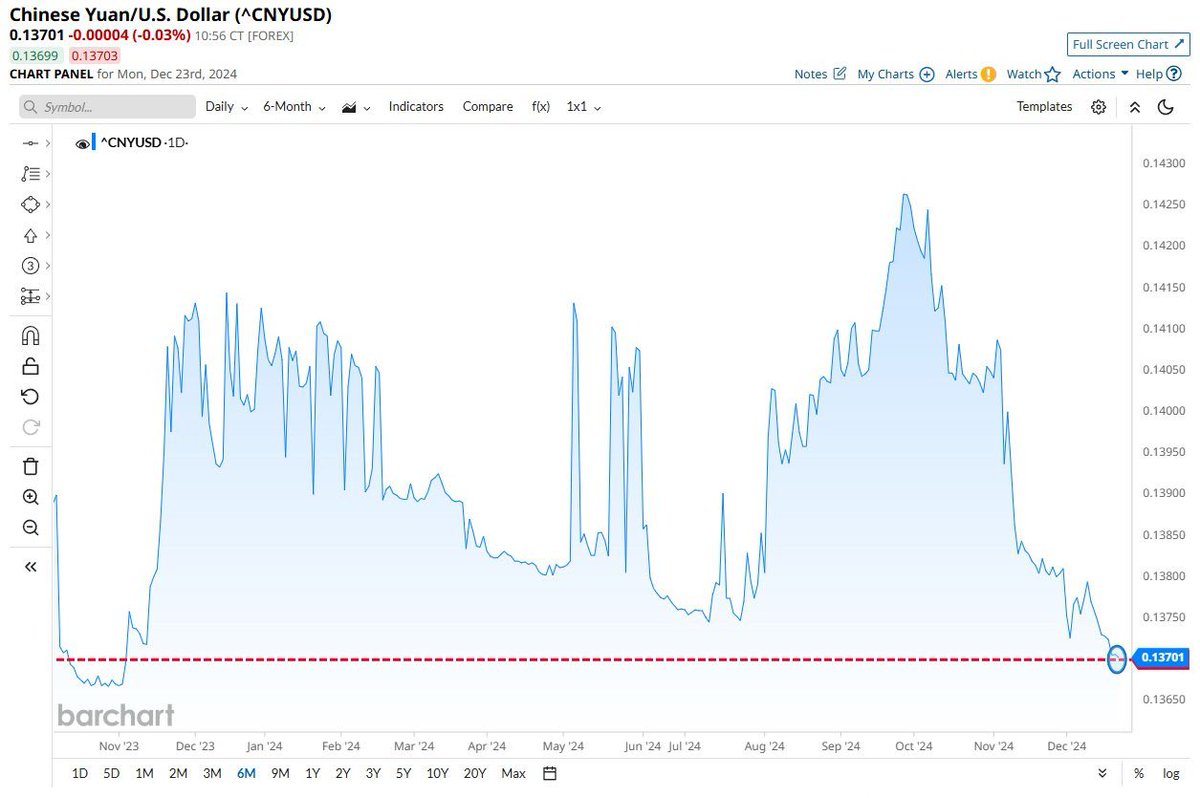1200x798 pixels.
Task: Click the ^CNYUSD blue color bar
Action: click(x=94, y=143)
